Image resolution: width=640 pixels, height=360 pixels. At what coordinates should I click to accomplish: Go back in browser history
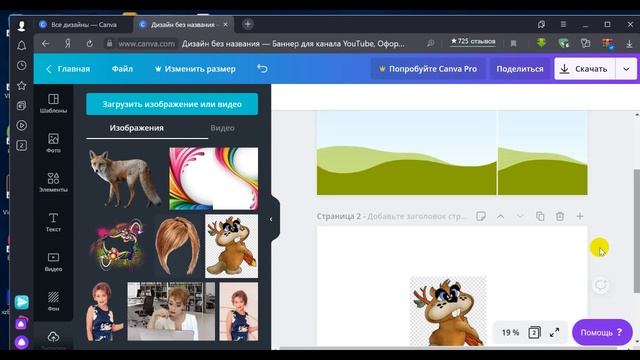click(46, 43)
